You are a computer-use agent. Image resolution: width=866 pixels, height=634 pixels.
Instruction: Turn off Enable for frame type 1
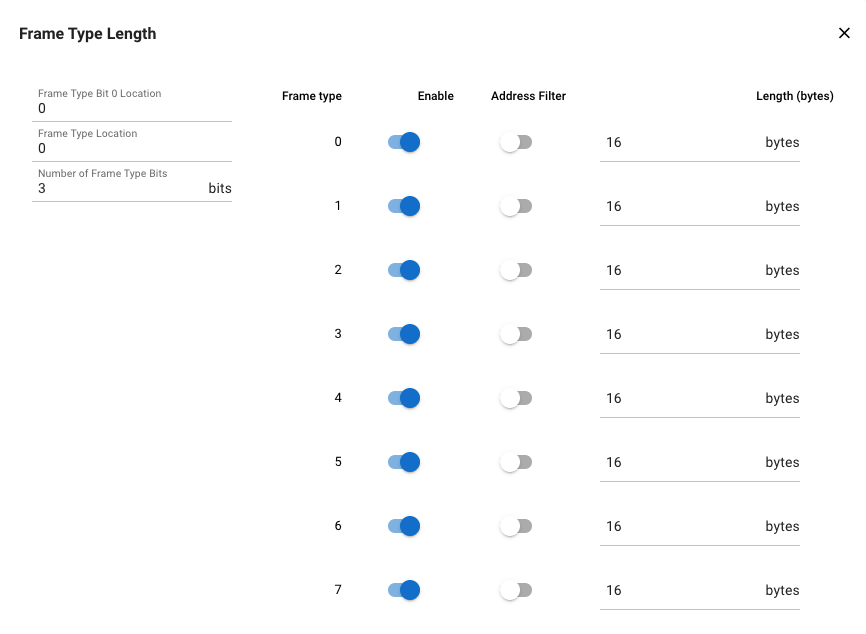pyautogui.click(x=404, y=206)
